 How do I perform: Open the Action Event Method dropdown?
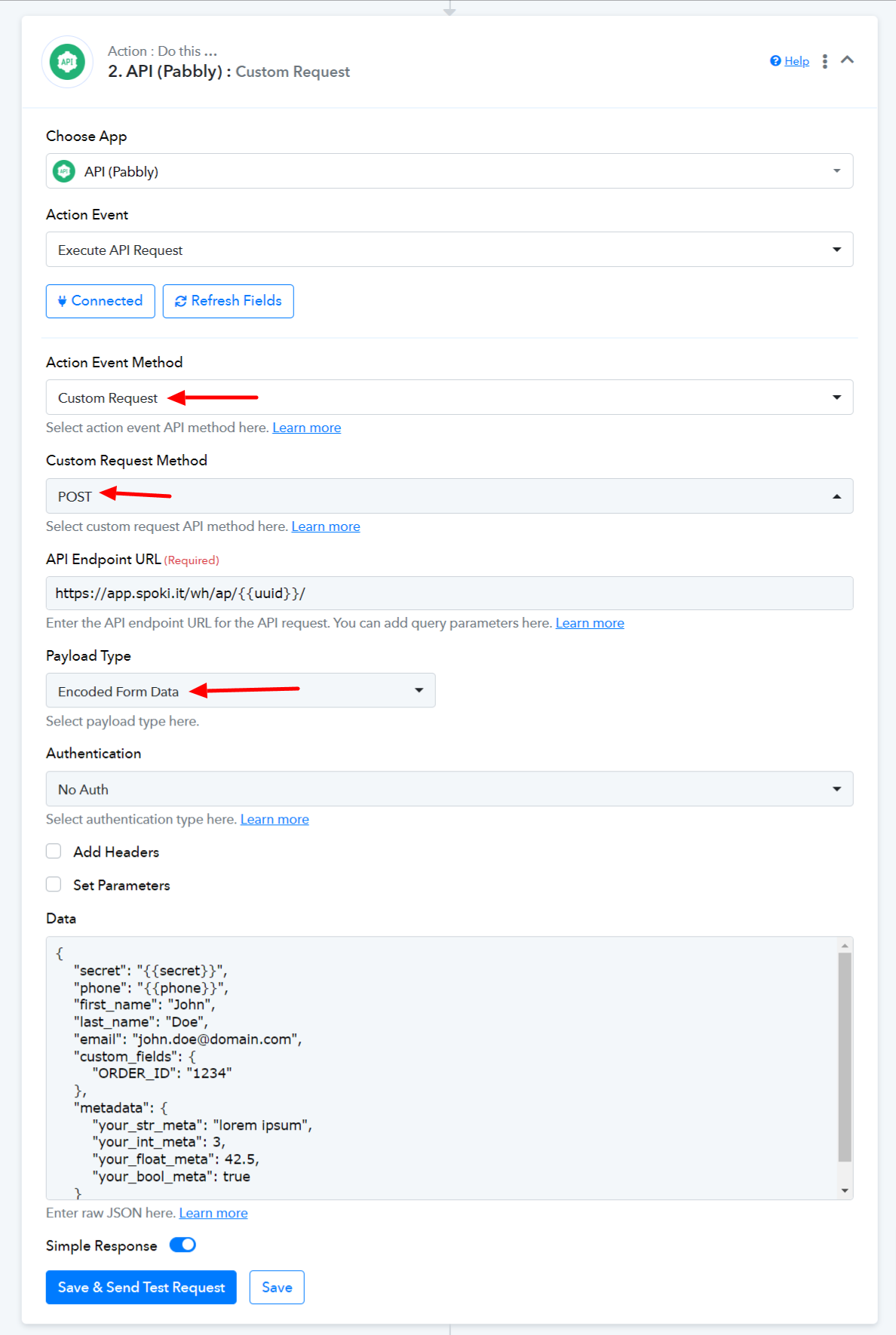coord(450,397)
